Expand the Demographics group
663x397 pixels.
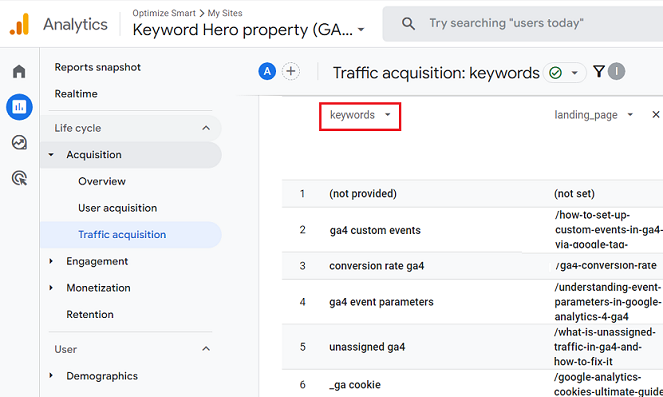coord(51,375)
